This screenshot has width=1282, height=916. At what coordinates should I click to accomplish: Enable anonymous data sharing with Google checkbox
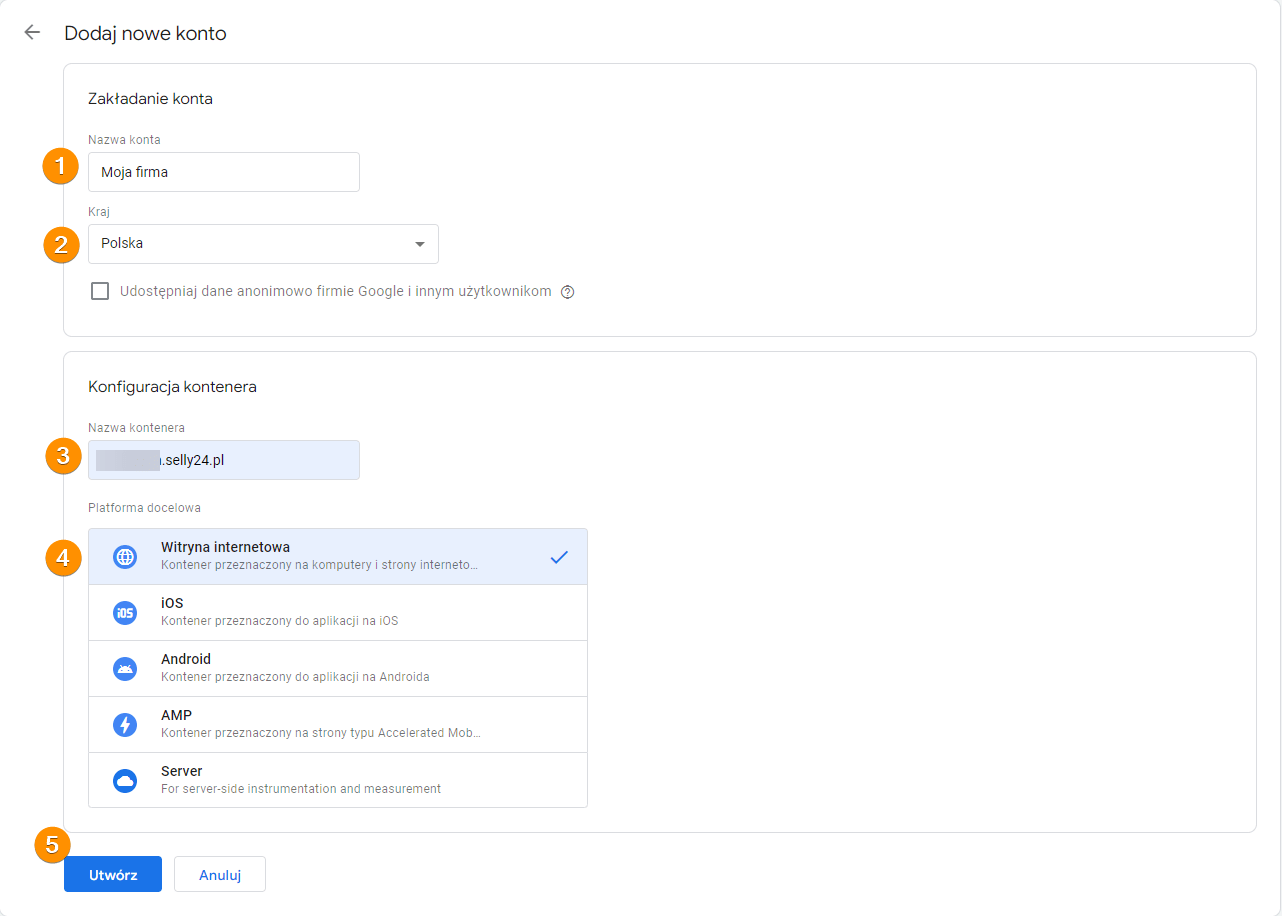[100, 291]
